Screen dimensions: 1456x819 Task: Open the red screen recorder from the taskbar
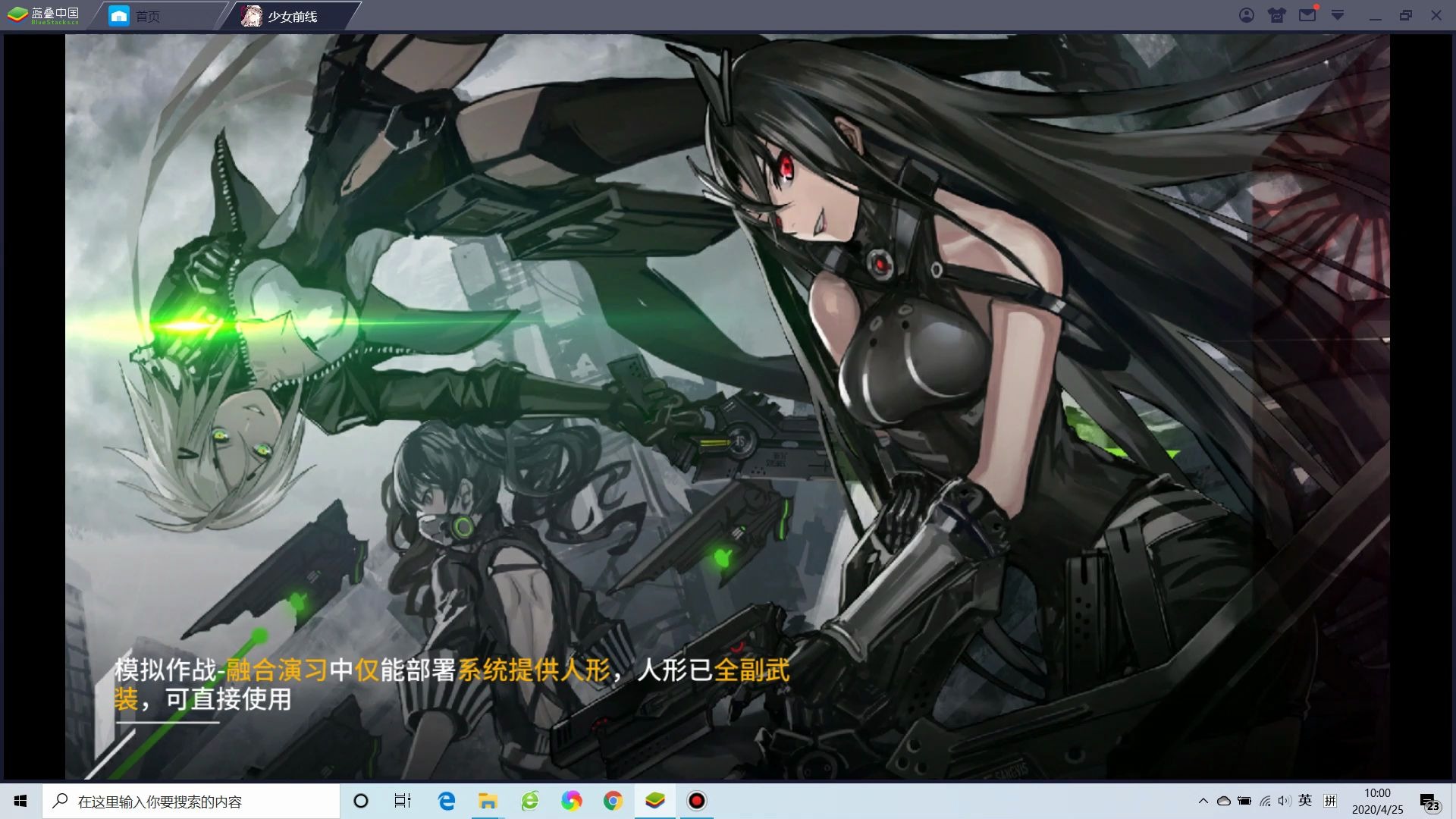coord(695,802)
